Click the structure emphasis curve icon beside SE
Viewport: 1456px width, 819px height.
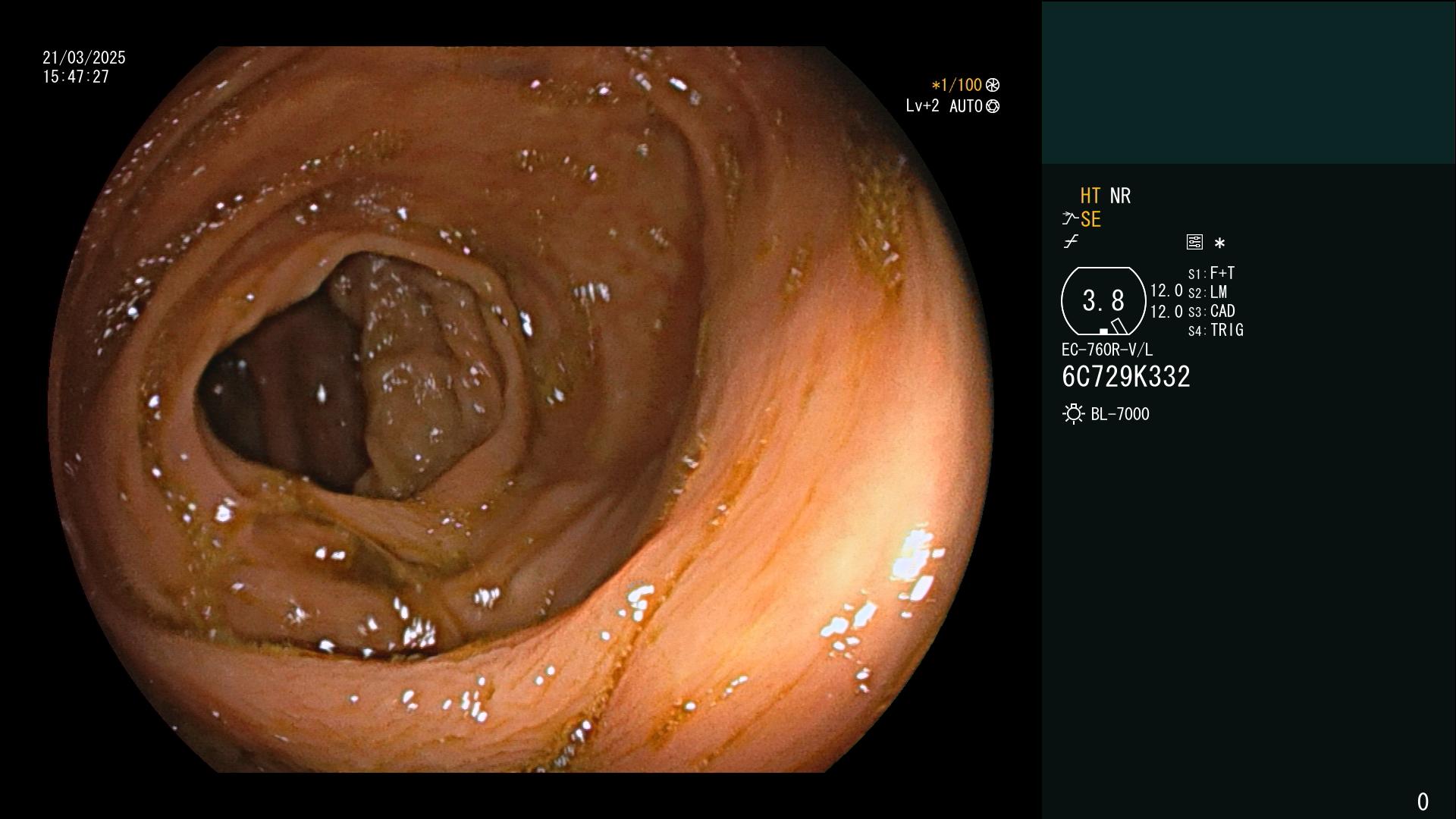pyautogui.click(x=1070, y=219)
